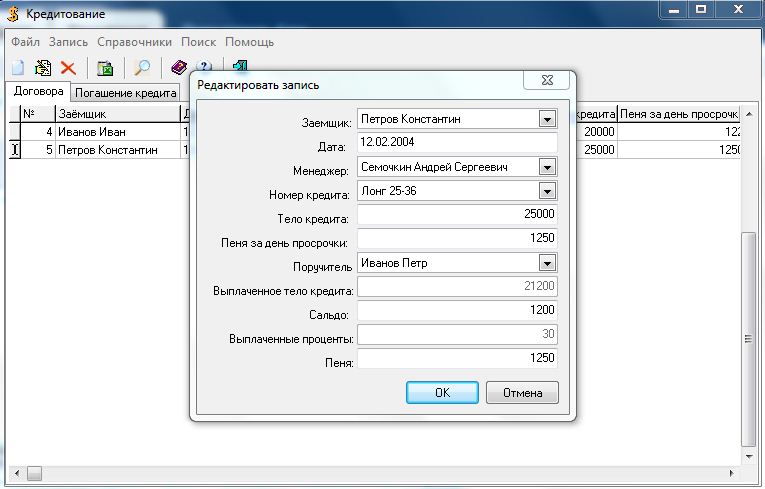The image size is (765, 489).
Task: Click the Кредитование dollar app icon
Action: tap(13, 14)
